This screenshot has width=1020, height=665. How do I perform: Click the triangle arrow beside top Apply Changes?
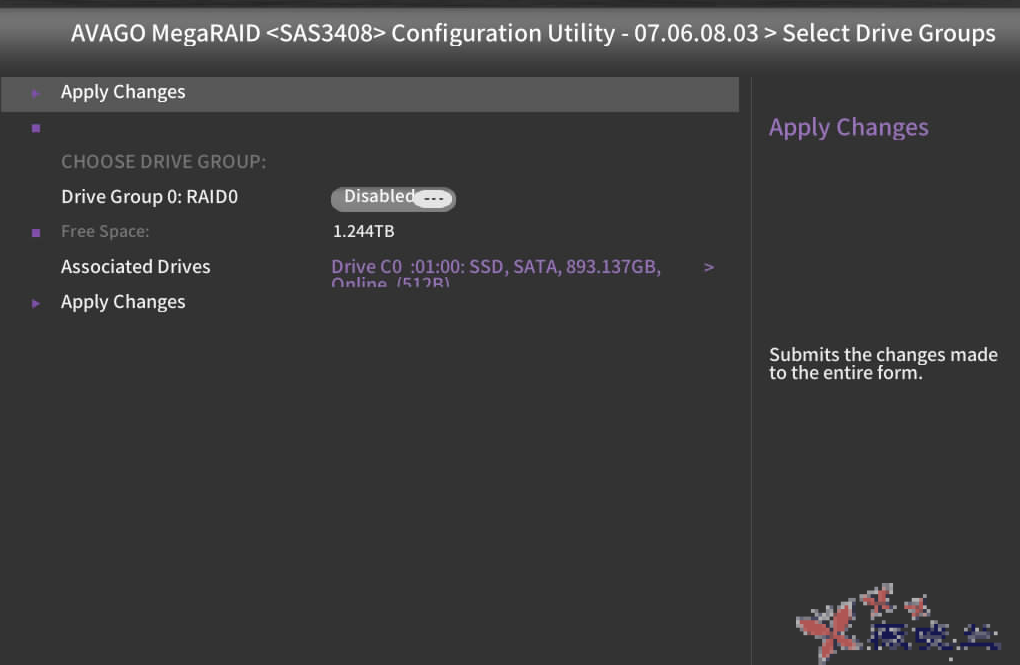click(x=36, y=94)
